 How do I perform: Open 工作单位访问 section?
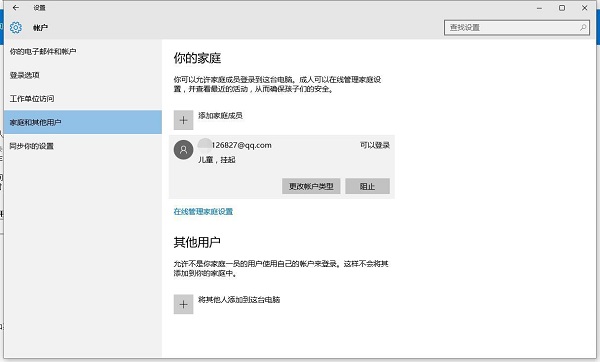click(83, 99)
